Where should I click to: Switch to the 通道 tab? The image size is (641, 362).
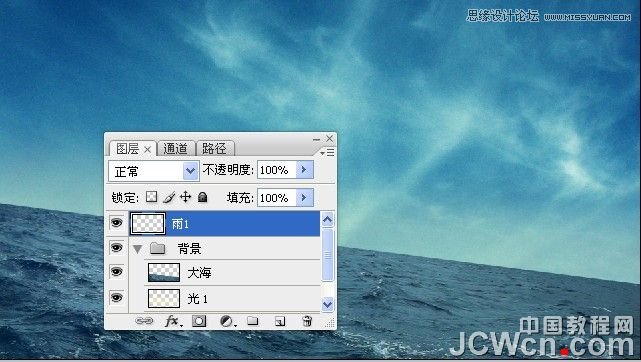175,149
